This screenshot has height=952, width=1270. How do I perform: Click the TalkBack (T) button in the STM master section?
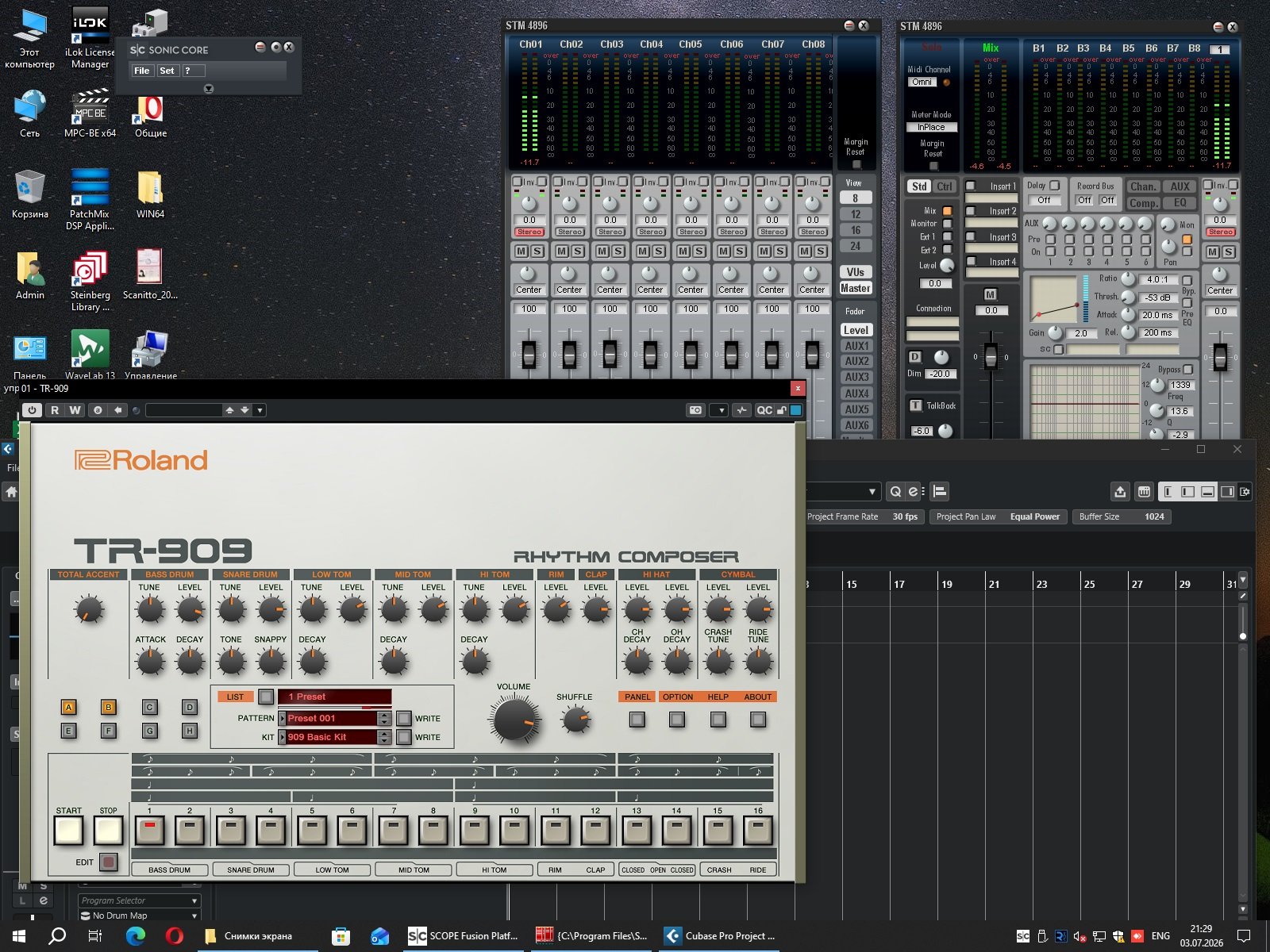pyautogui.click(x=915, y=405)
